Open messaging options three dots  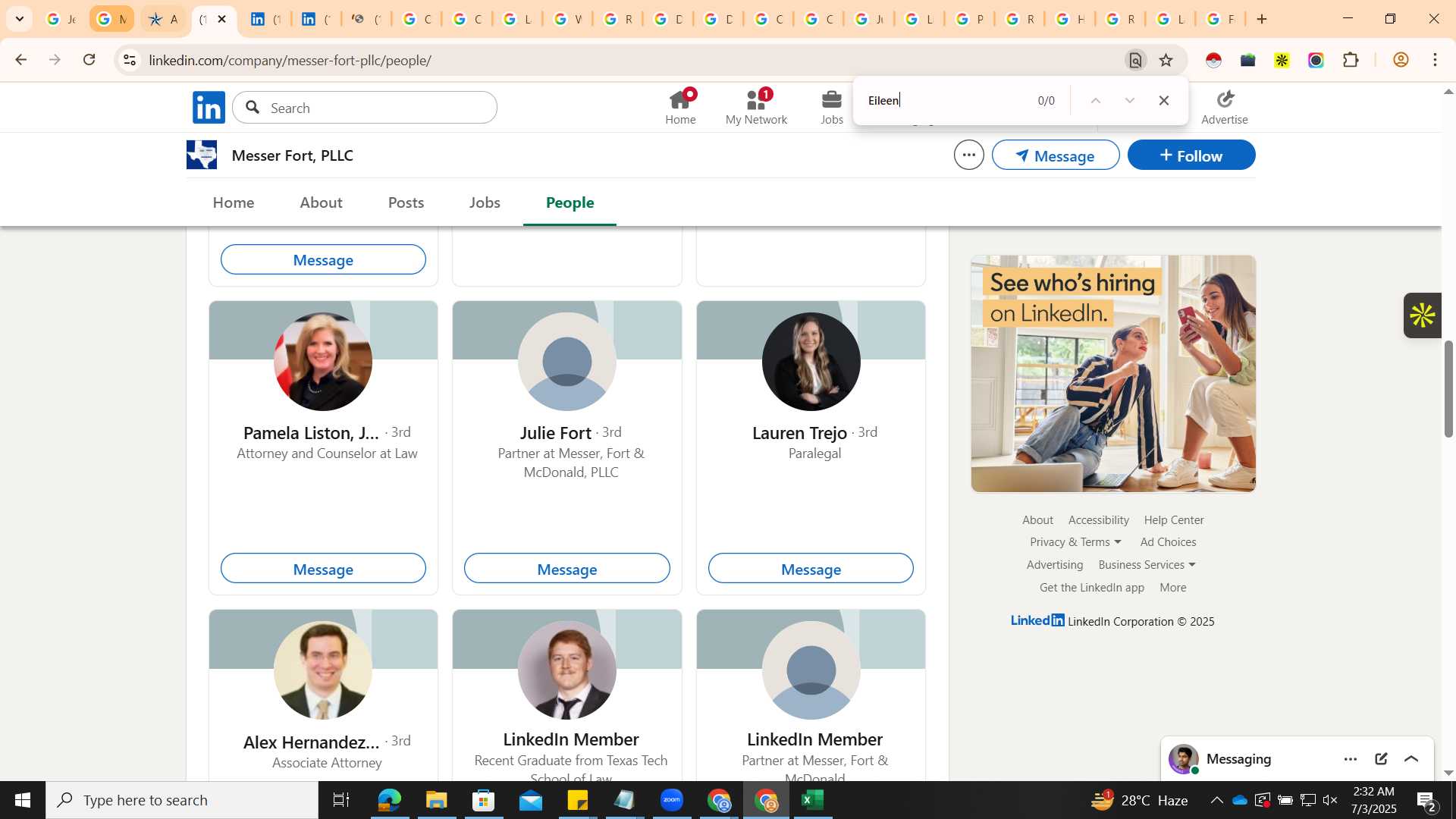[1351, 759]
